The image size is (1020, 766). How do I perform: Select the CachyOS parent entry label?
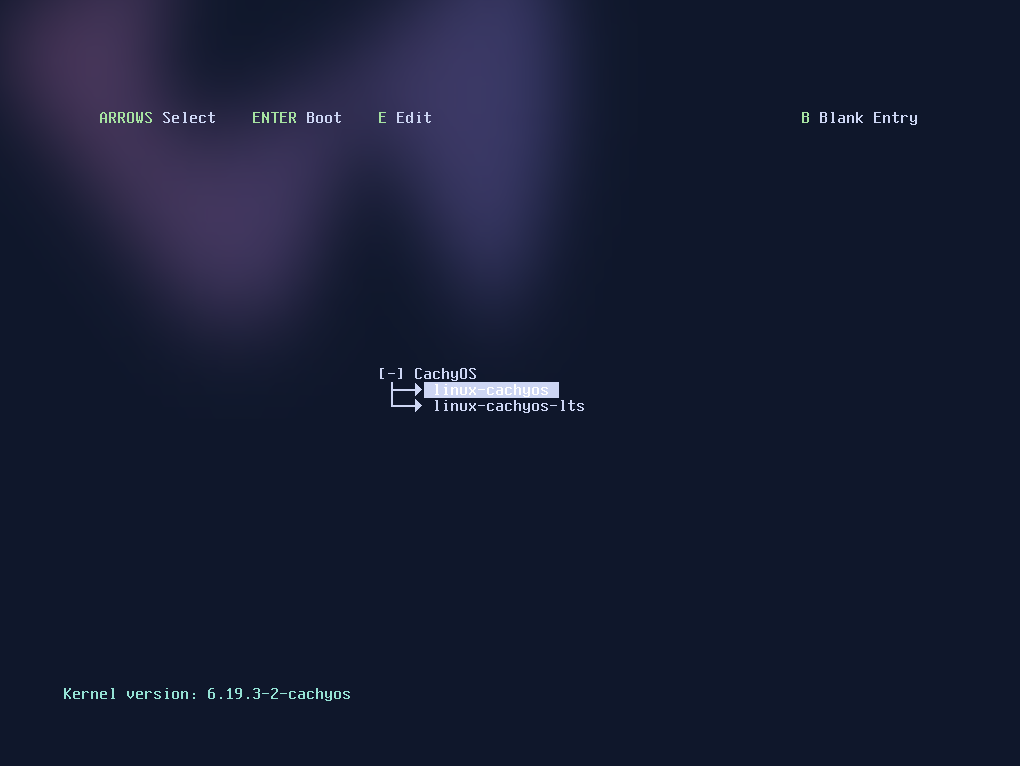point(445,374)
